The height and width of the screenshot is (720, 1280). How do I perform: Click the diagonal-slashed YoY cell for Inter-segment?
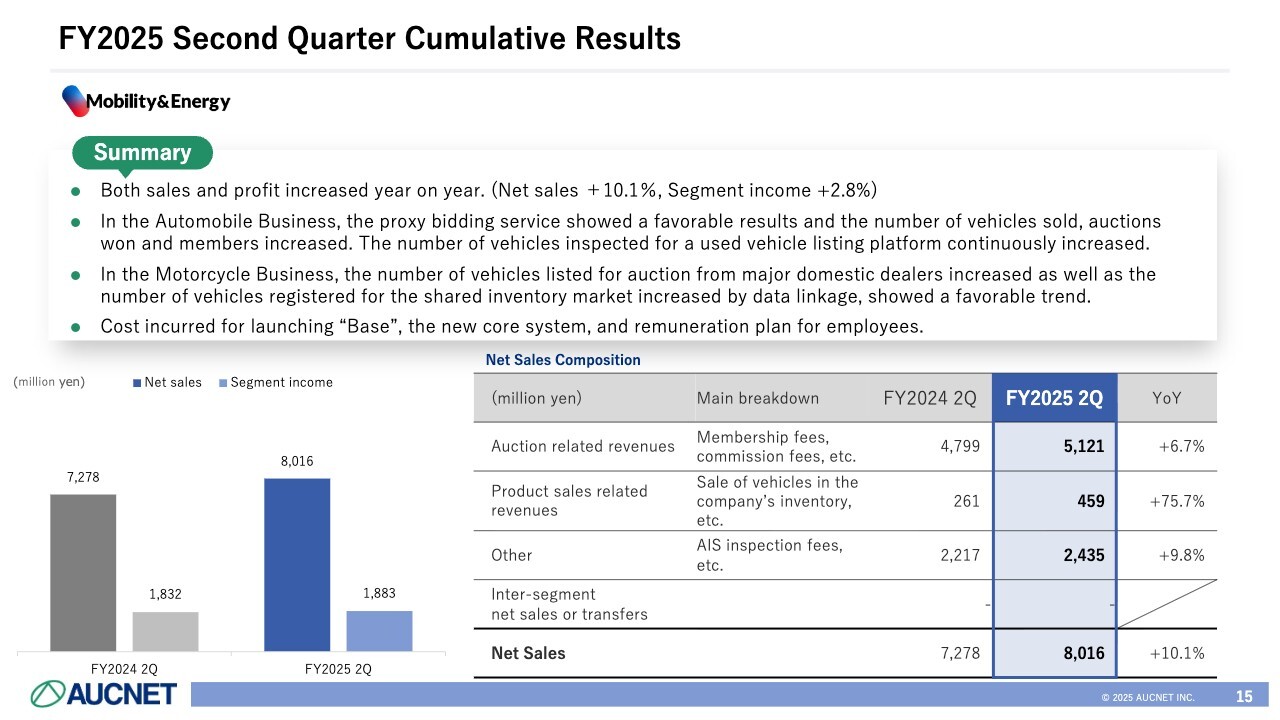click(1167, 604)
